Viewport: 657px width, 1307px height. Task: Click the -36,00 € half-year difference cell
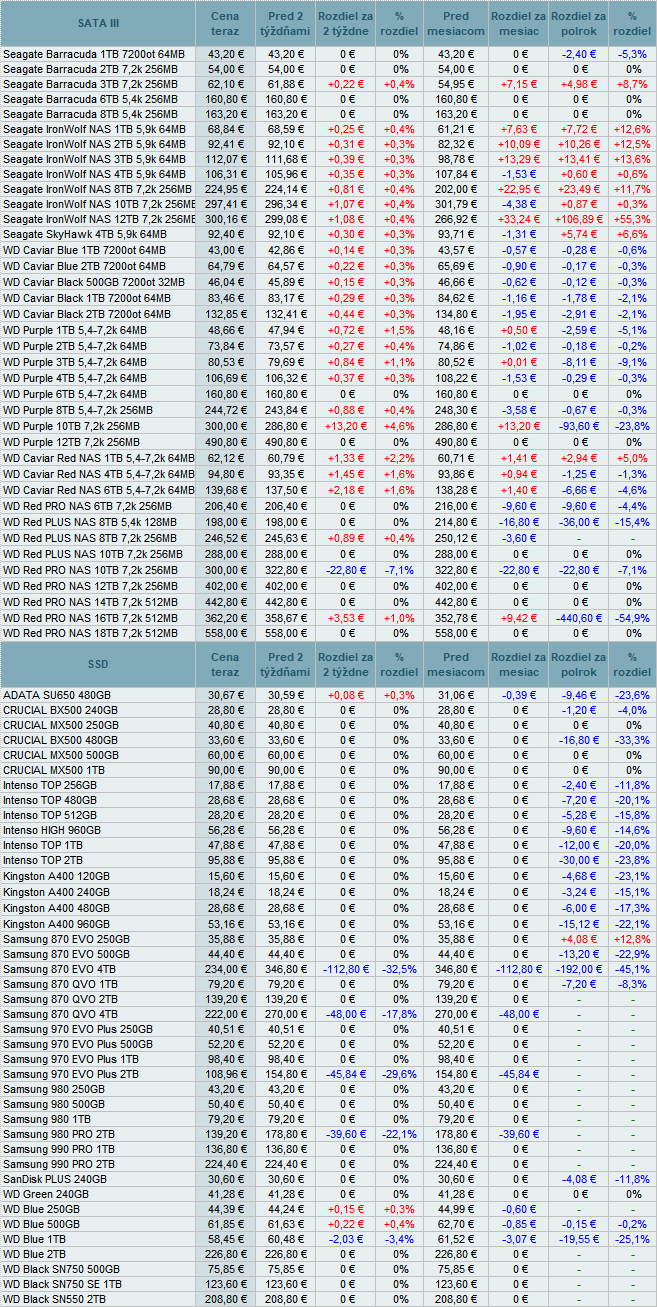pos(579,522)
